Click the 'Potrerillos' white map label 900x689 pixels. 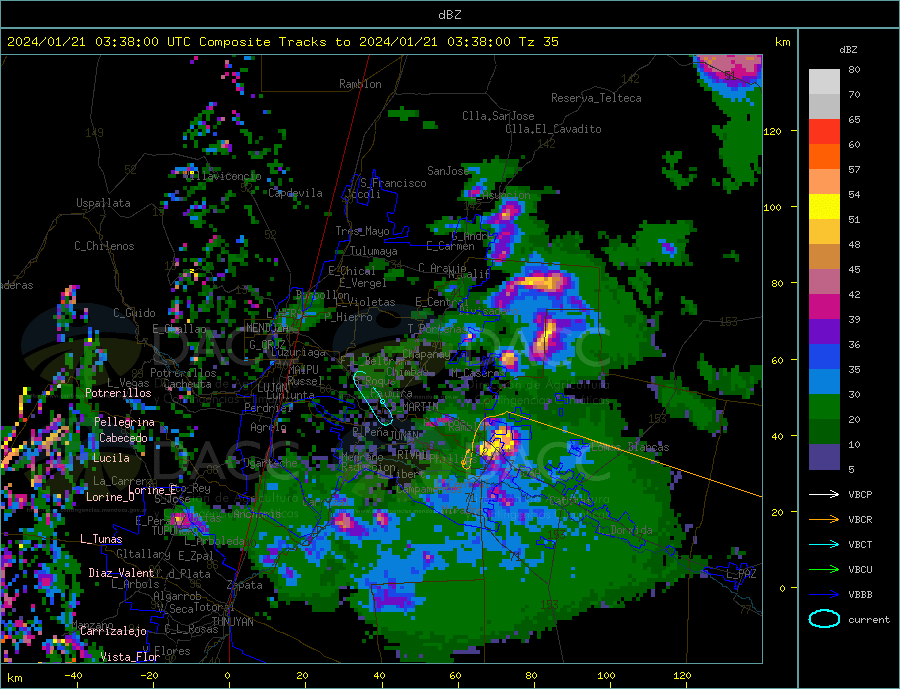point(118,393)
